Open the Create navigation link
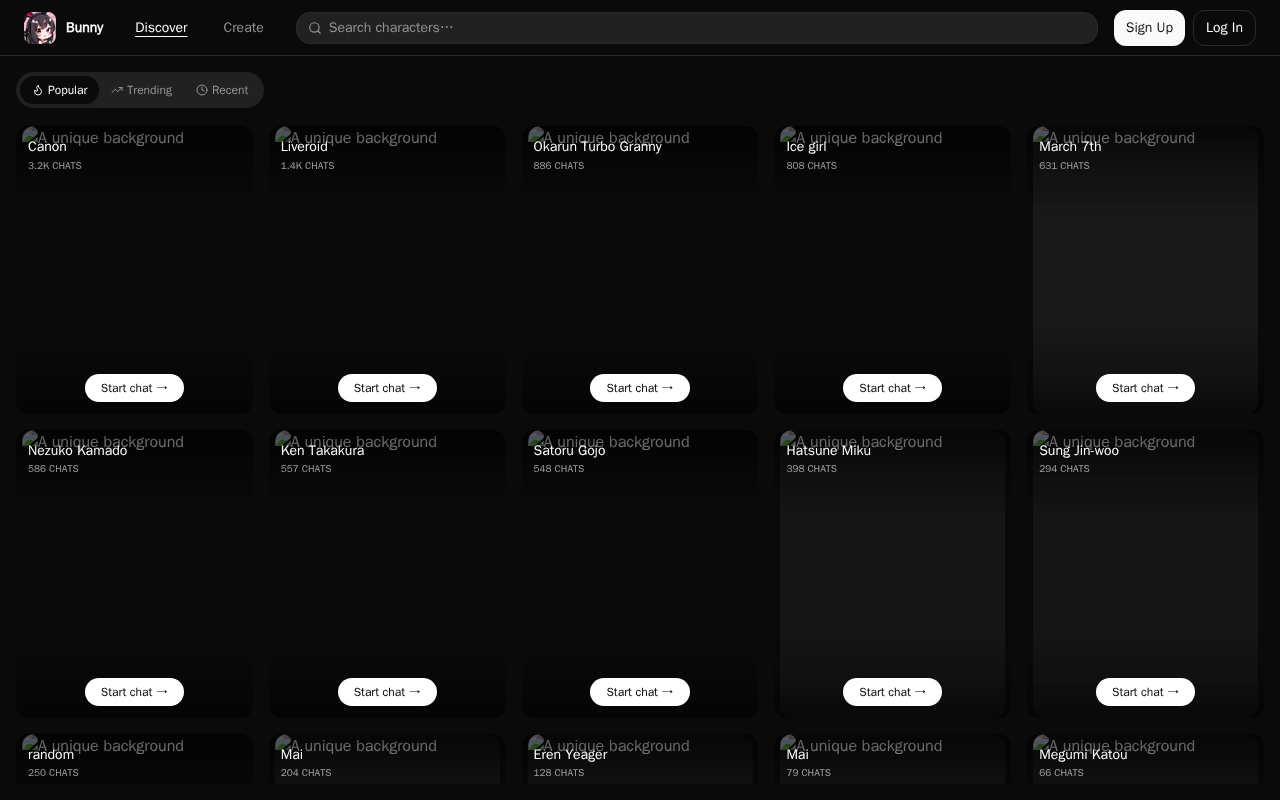This screenshot has width=1280, height=800. [x=243, y=28]
